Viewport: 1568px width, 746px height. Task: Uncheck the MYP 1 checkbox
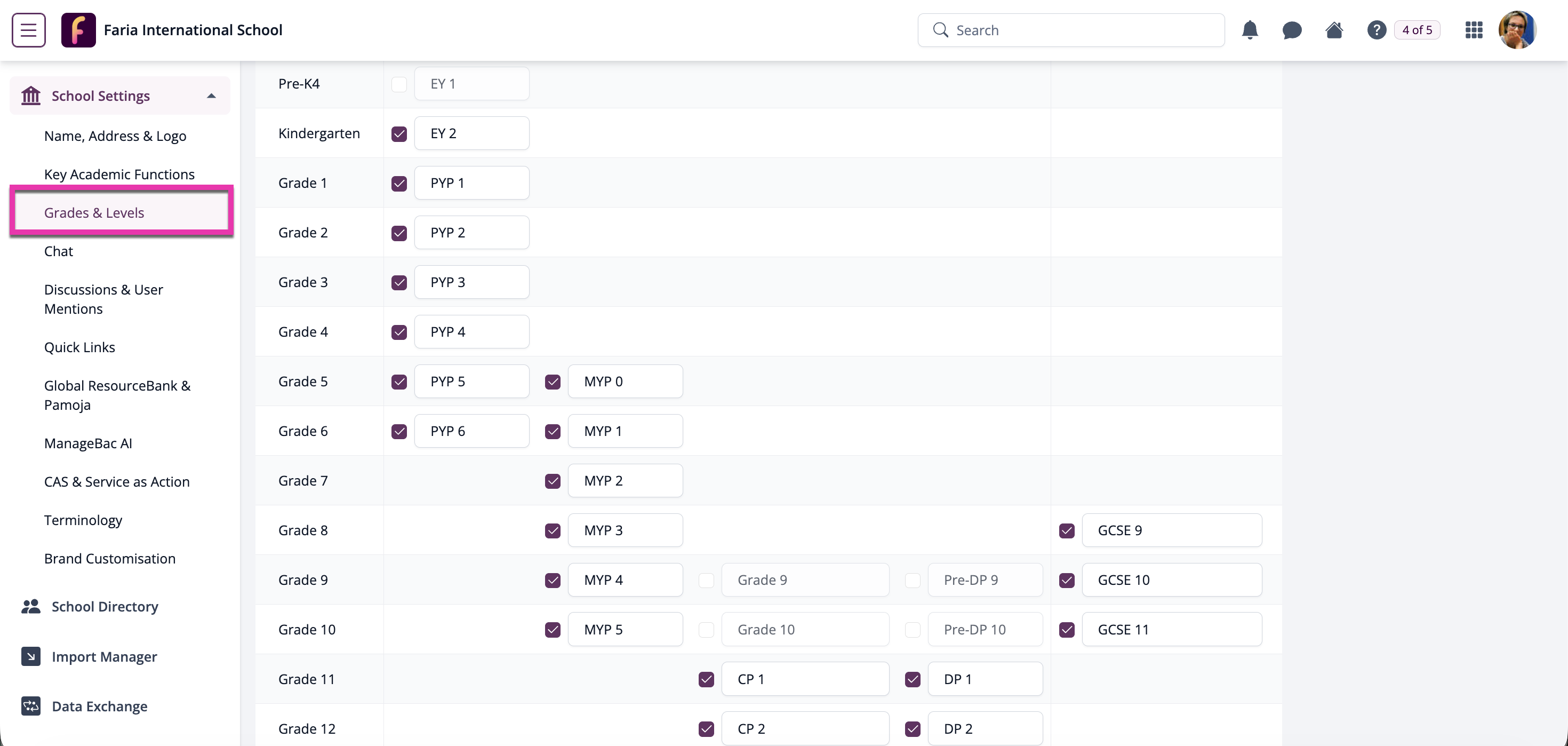(x=553, y=432)
